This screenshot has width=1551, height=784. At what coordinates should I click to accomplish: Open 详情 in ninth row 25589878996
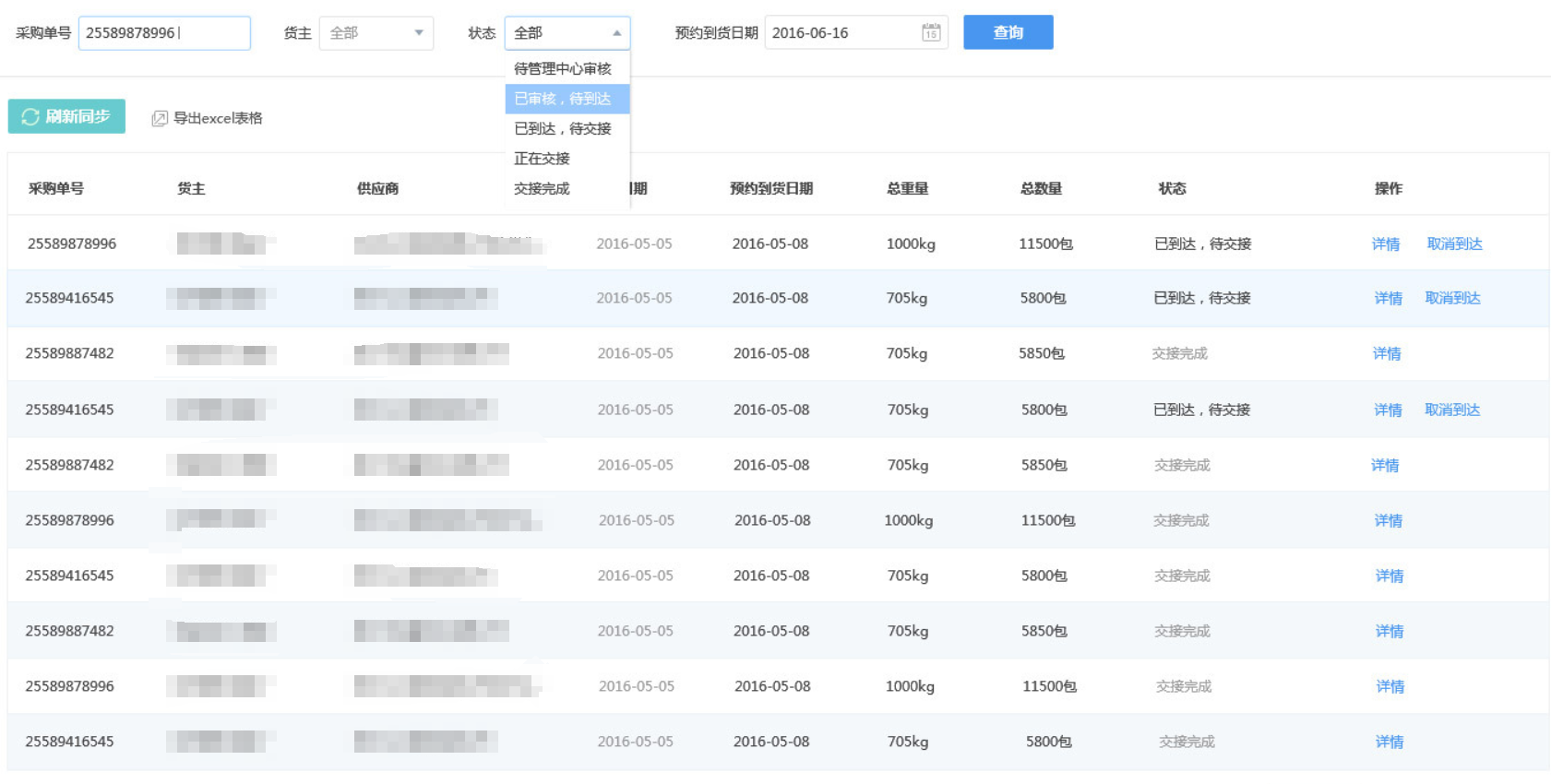pos(1390,686)
